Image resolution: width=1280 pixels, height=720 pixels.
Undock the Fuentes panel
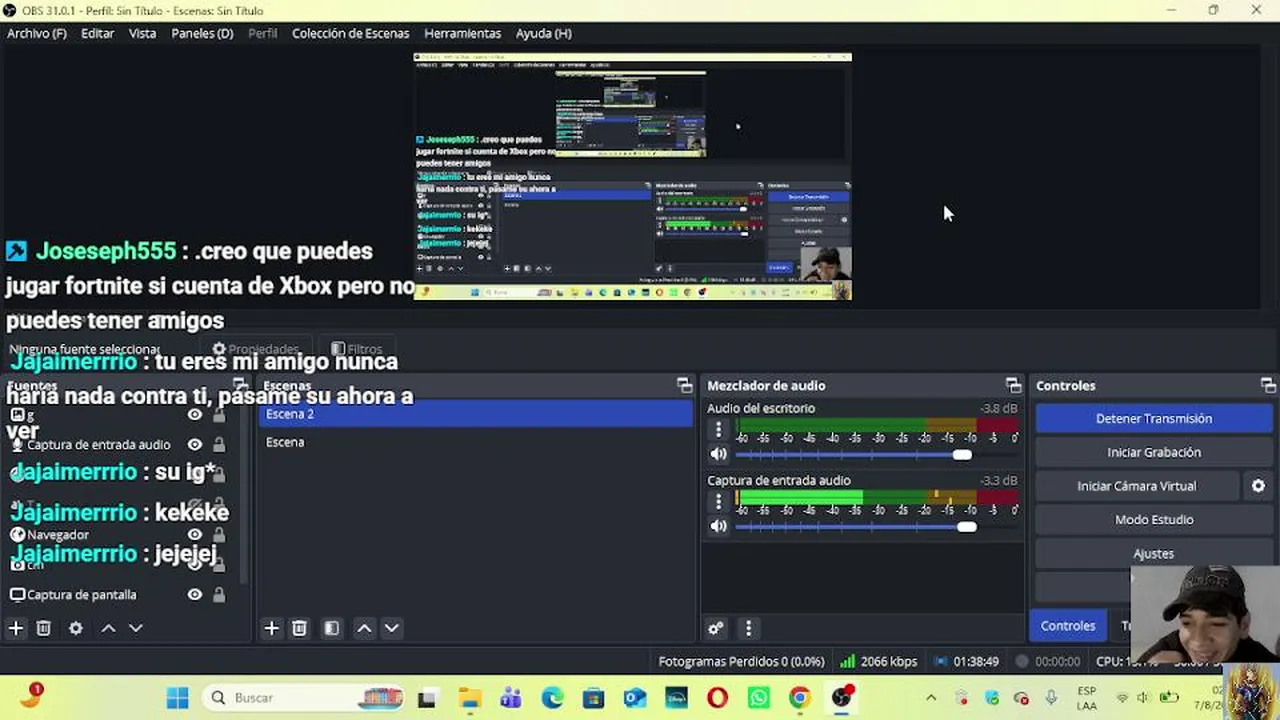coord(240,386)
